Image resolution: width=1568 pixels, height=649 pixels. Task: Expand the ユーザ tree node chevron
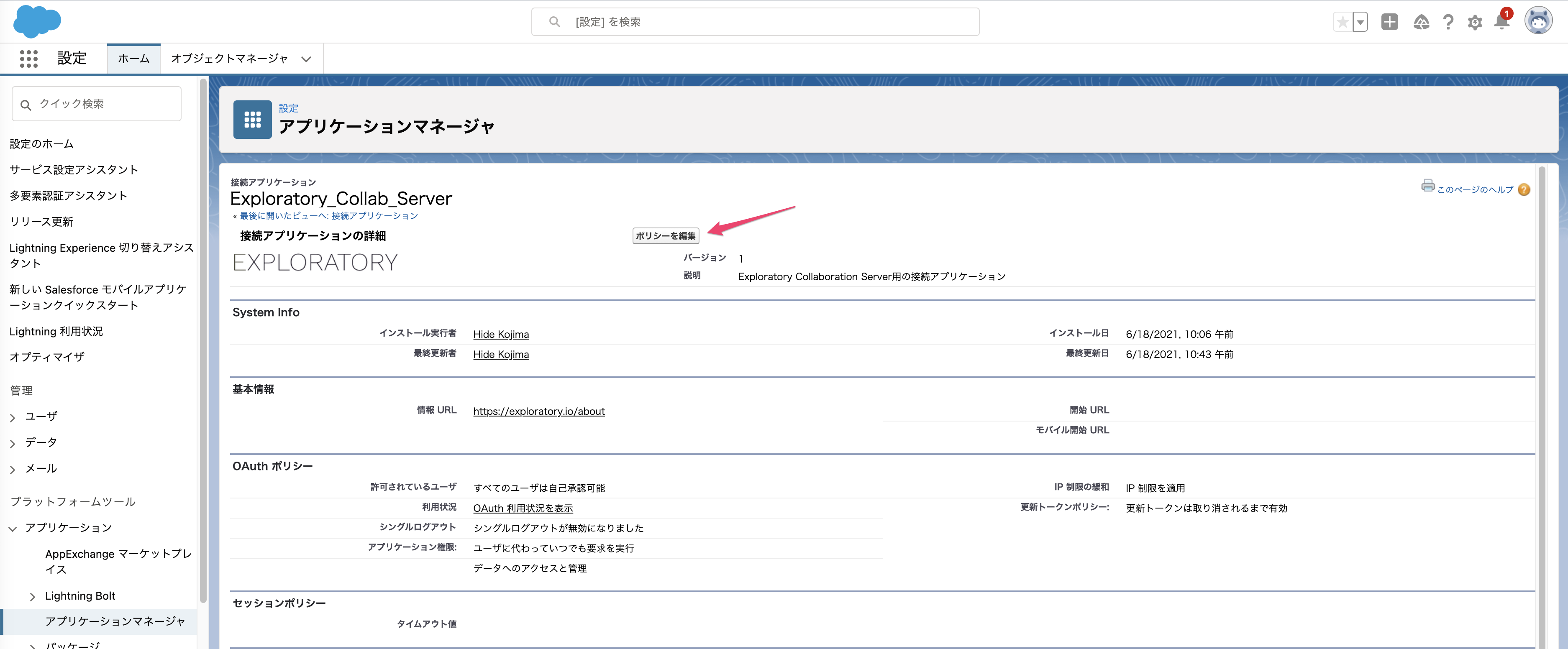point(13,418)
